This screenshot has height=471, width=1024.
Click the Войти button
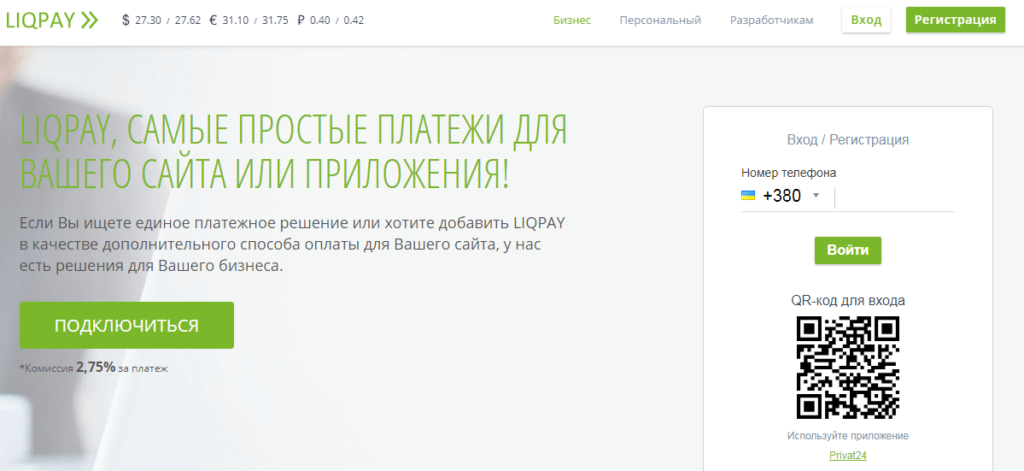[847, 249]
